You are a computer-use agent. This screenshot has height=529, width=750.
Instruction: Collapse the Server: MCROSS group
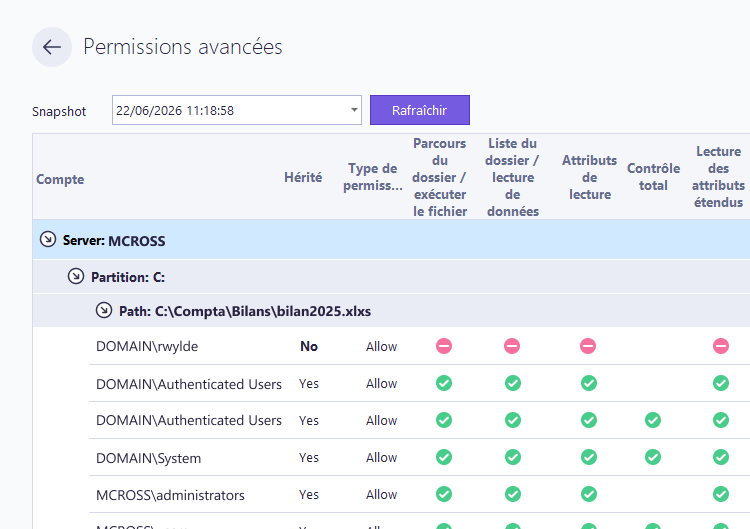point(48,239)
